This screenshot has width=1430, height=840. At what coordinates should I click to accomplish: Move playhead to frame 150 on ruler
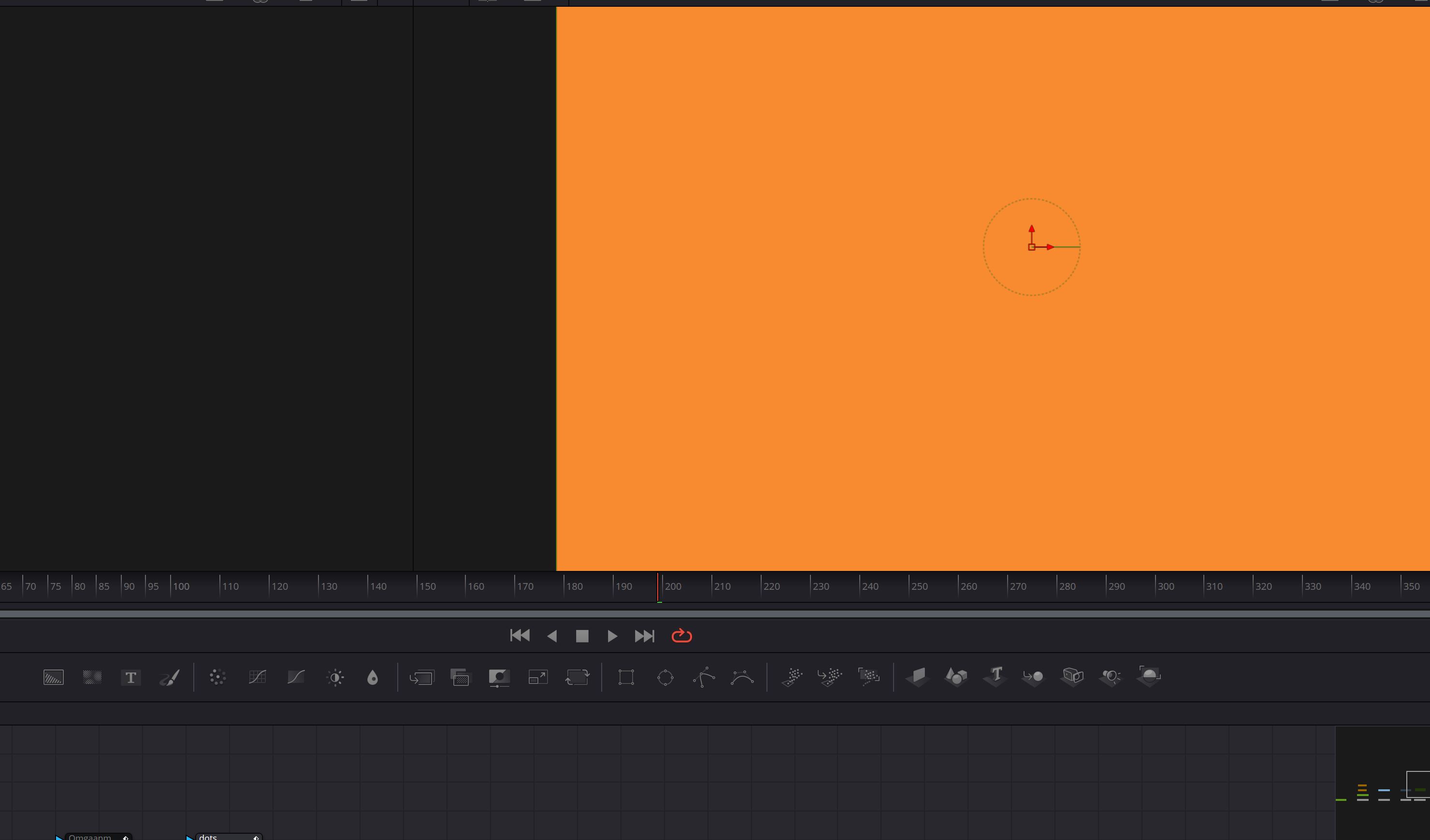point(427,586)
